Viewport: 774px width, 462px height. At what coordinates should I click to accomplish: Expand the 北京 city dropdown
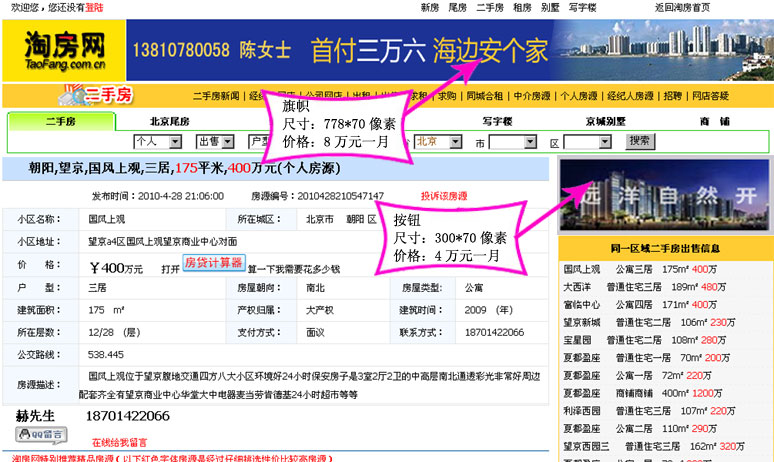coord(440,141)
